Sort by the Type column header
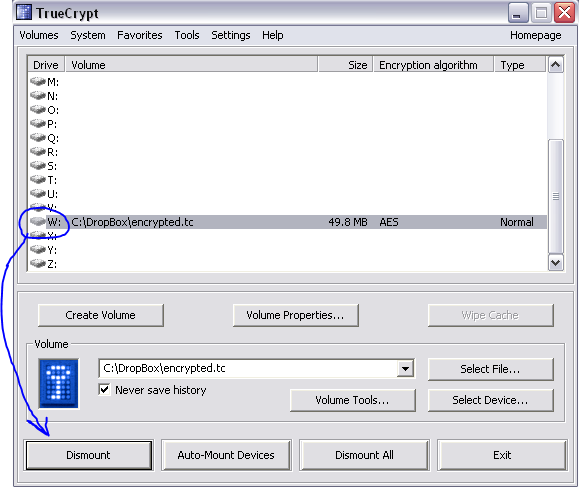This screenshot has width=579, height=487. pos(520,65)
